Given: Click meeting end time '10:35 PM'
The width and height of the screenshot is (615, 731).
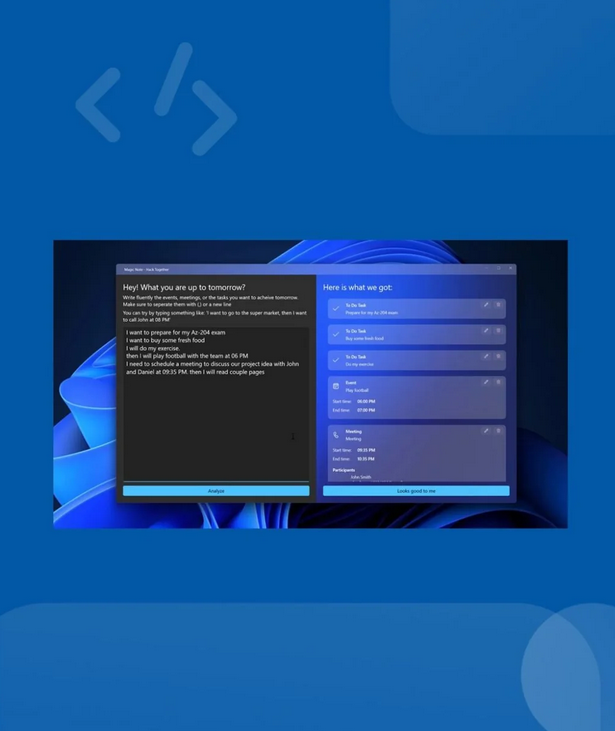Looking at the screenshot, I should [366, 459].
